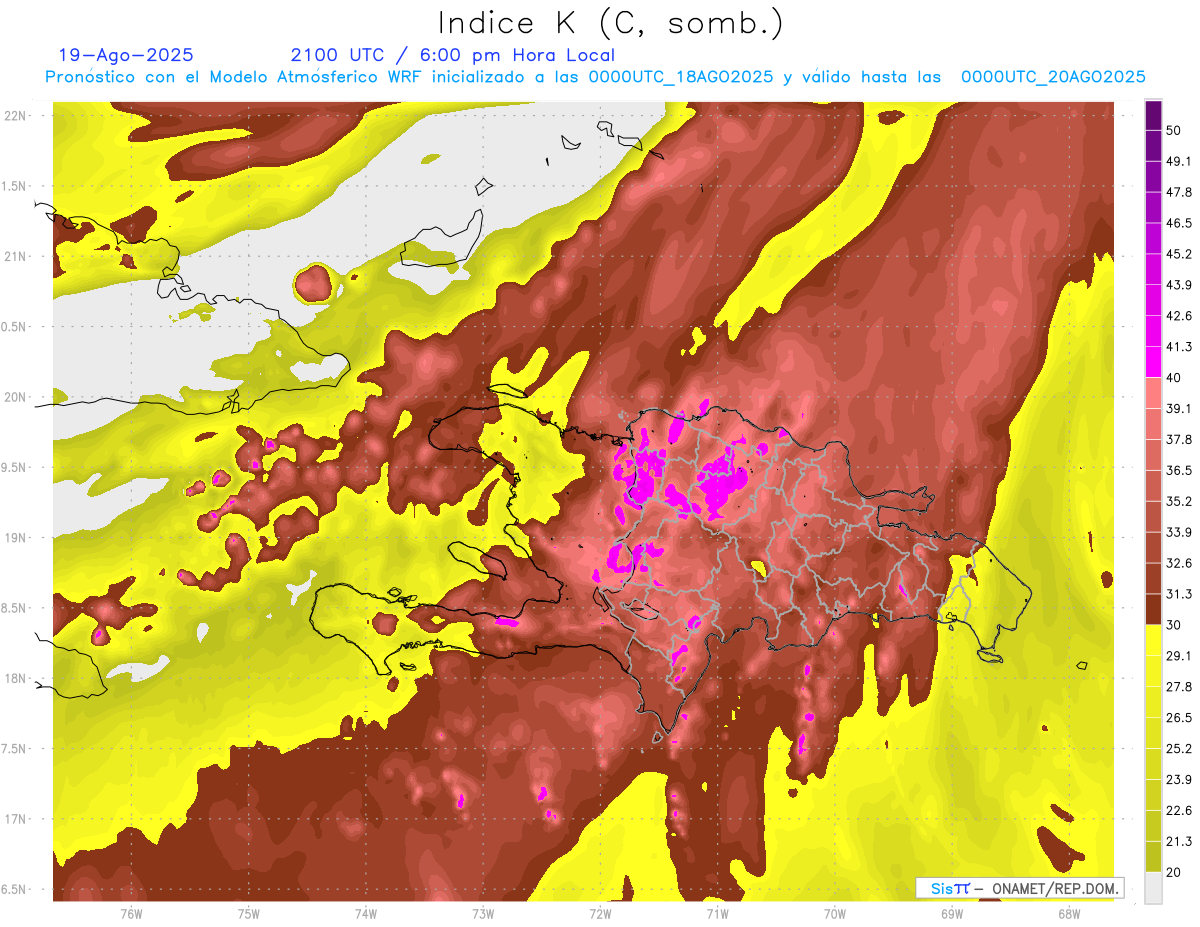
Task: Click the "19N" latitude label
Action: click(x=15, y=537)
